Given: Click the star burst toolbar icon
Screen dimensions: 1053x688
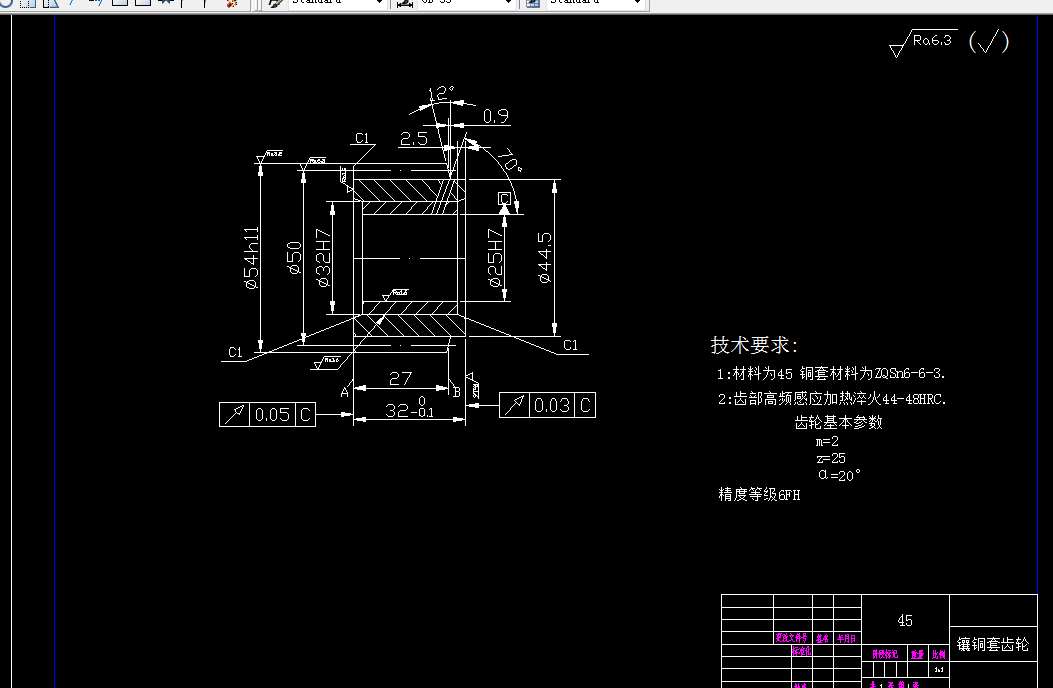Looking at the screenshot, I should pos(165,4).
